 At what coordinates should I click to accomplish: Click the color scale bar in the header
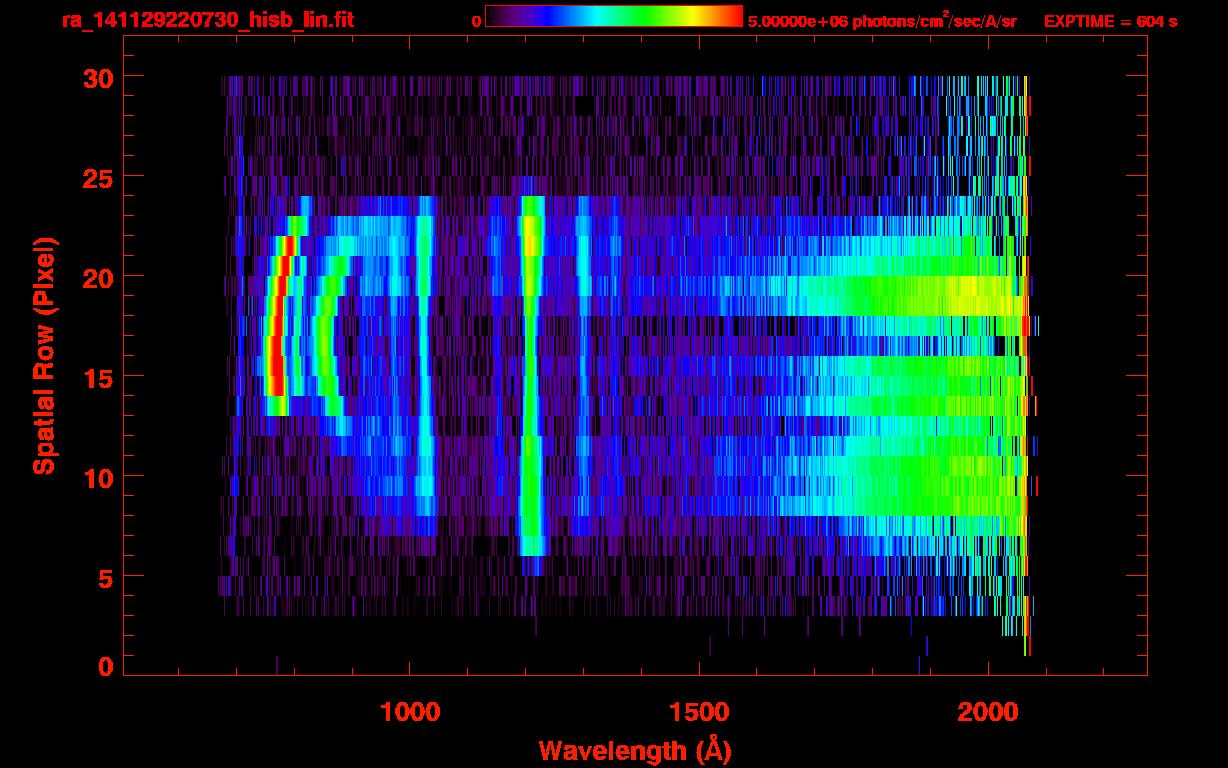coord(614,17)
